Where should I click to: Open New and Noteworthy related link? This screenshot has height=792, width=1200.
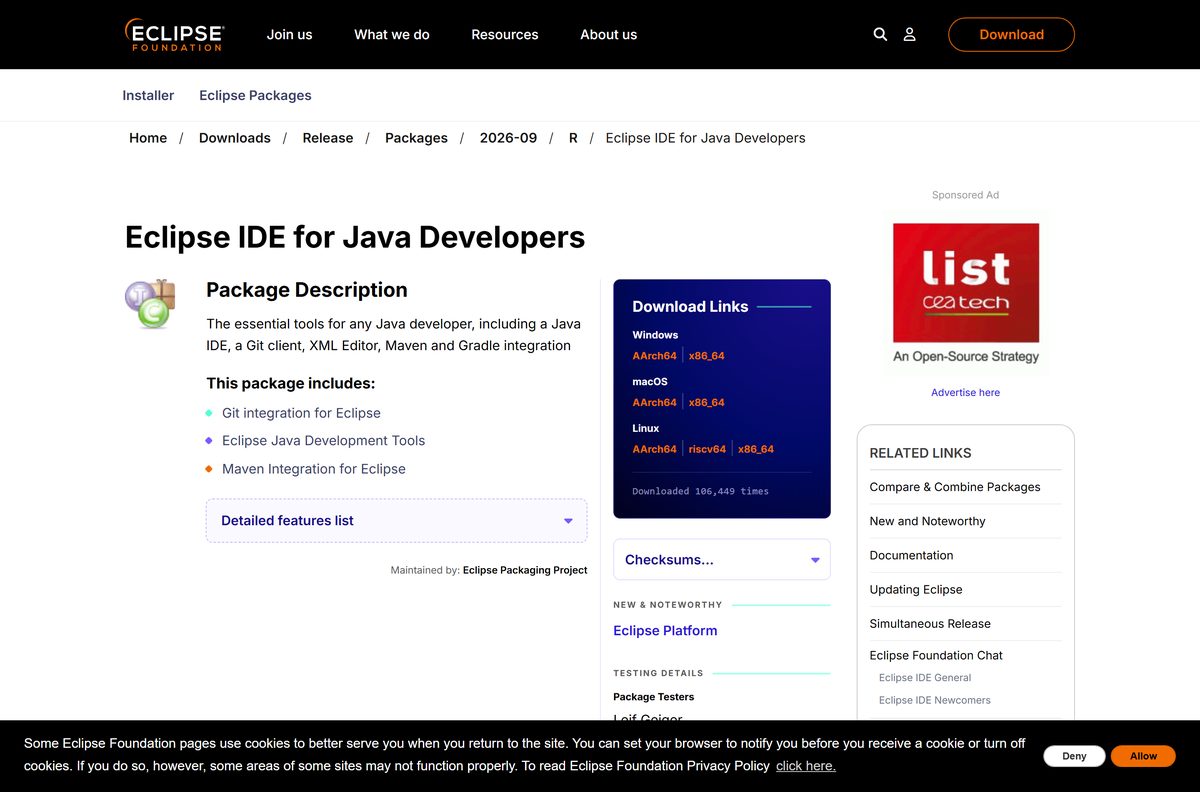[927, 521]
